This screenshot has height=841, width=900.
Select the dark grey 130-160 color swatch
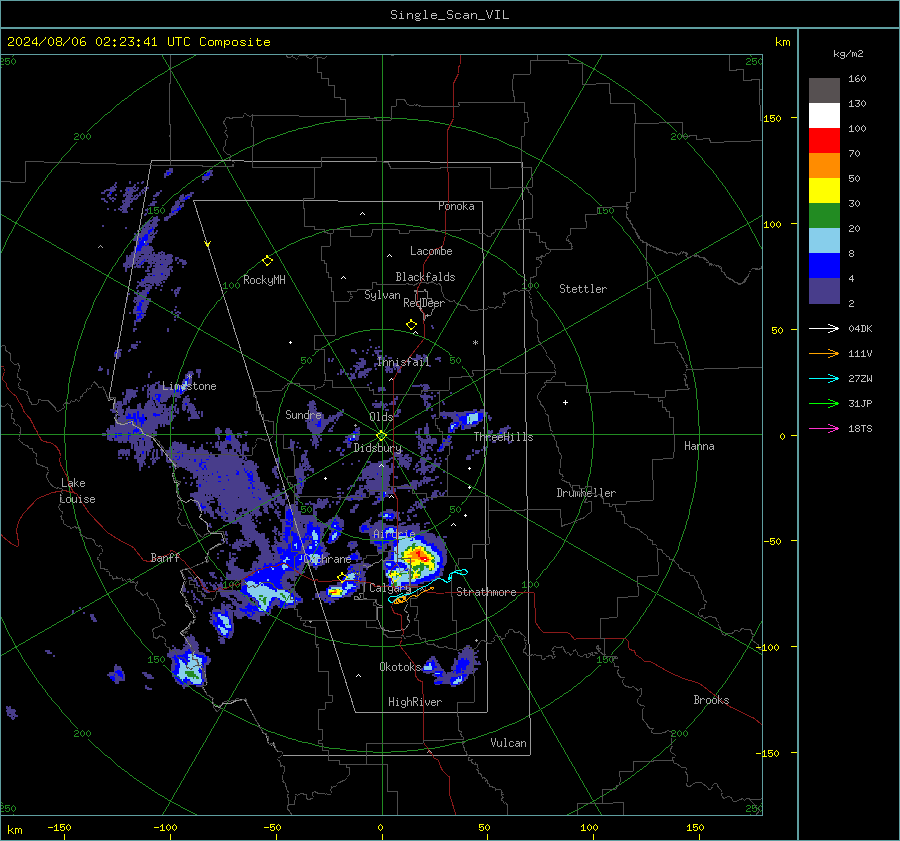pos(824,91)
